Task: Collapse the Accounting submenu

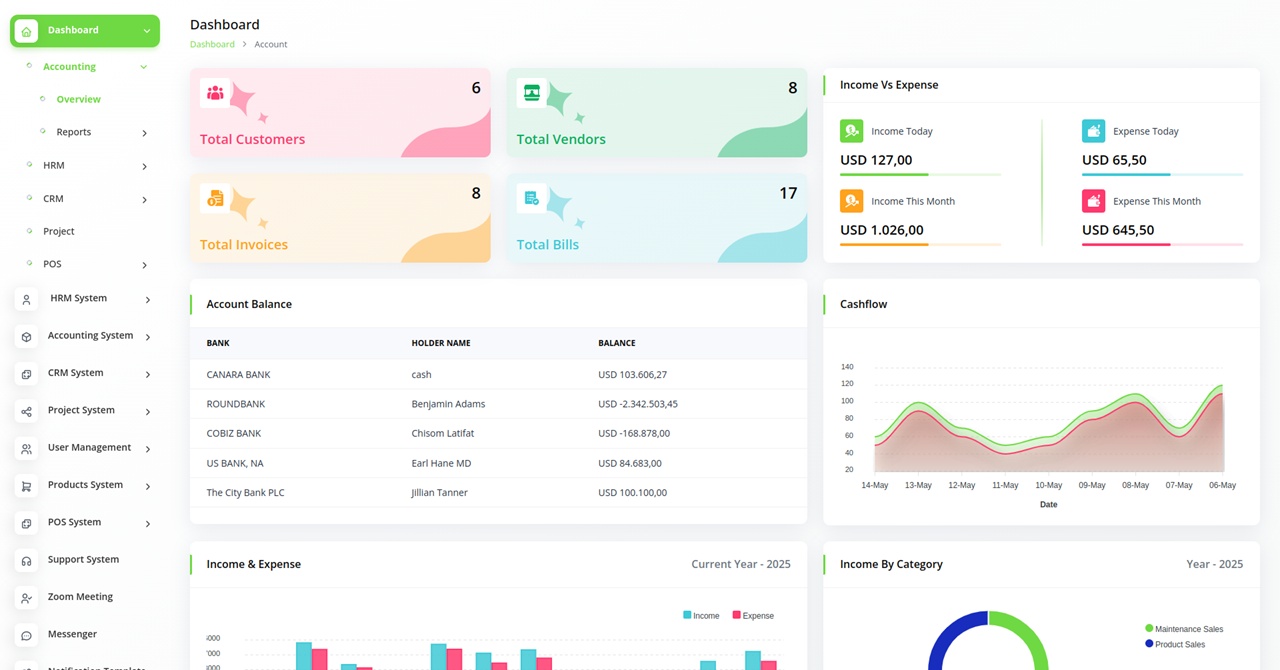Action: pyautogui.click(x=143, y=67)
